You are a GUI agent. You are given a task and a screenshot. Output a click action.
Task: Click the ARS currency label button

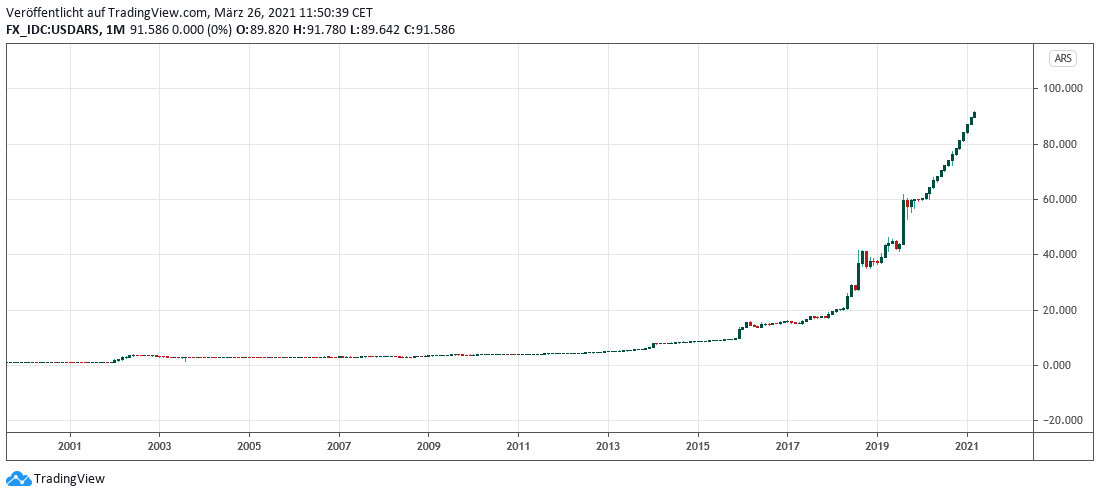tap(1063, 59)
